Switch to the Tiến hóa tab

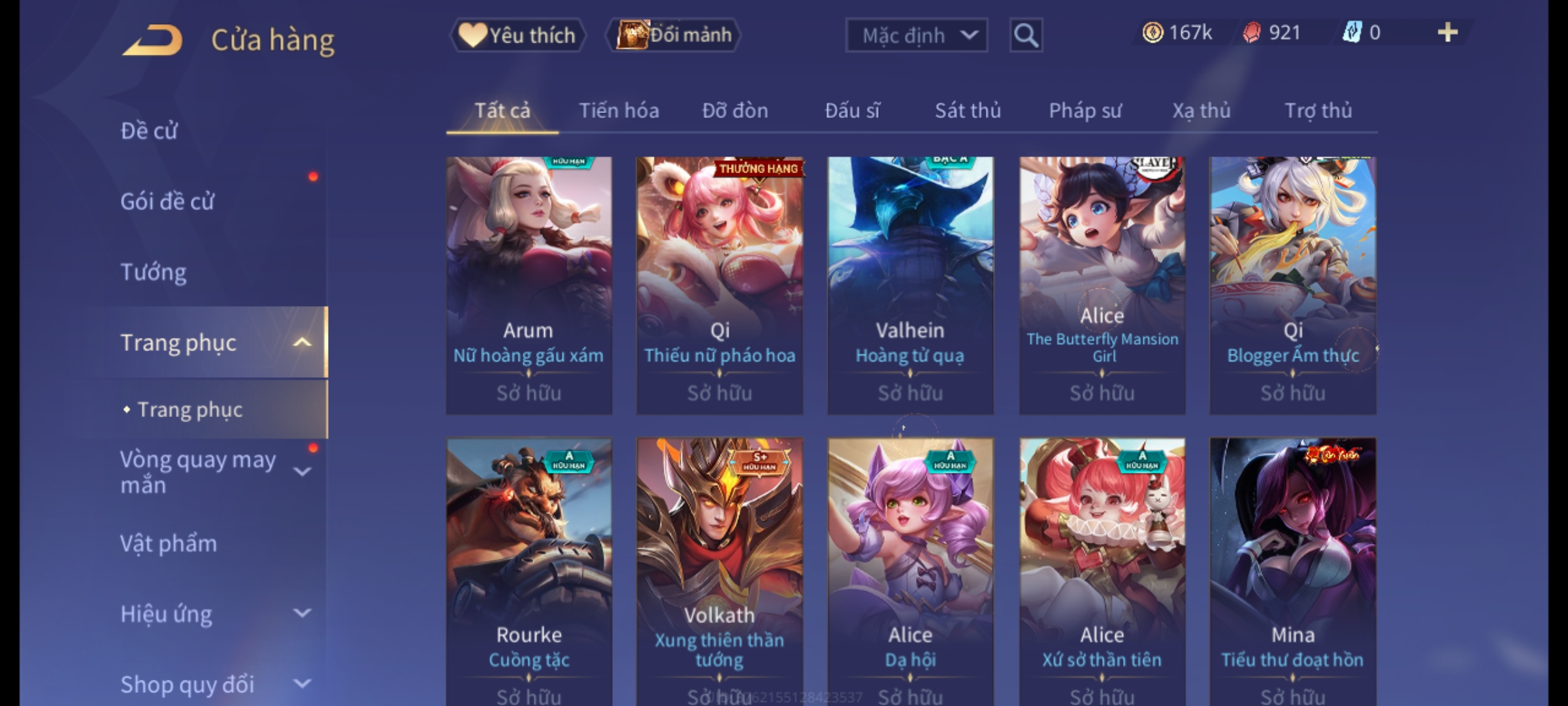coord(619,110)
